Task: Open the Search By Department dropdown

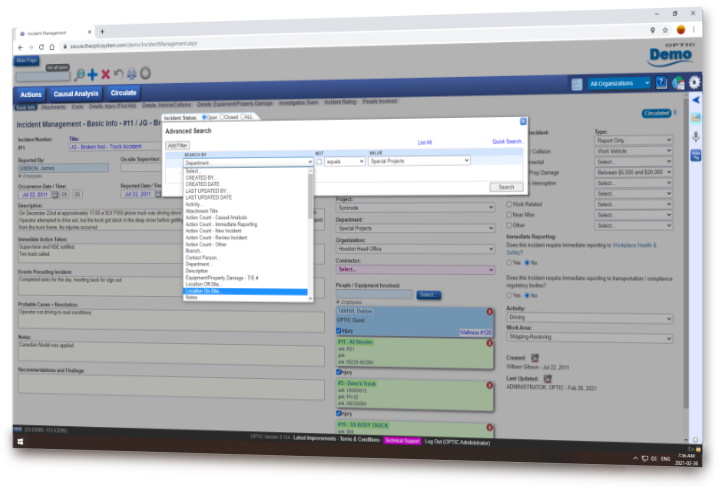Action: click(248, 162)
